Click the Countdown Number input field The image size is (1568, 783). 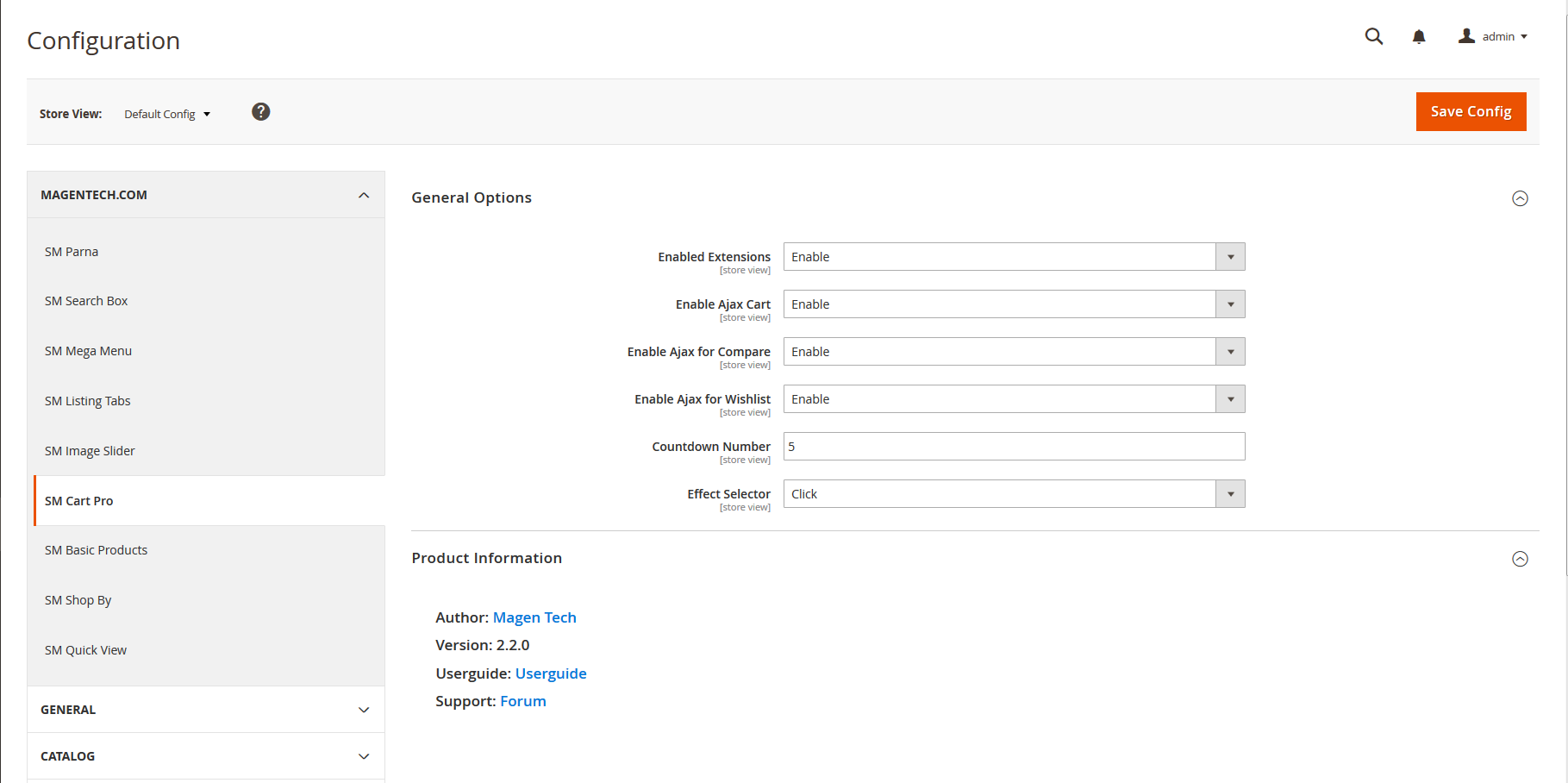coord(1014,447)
